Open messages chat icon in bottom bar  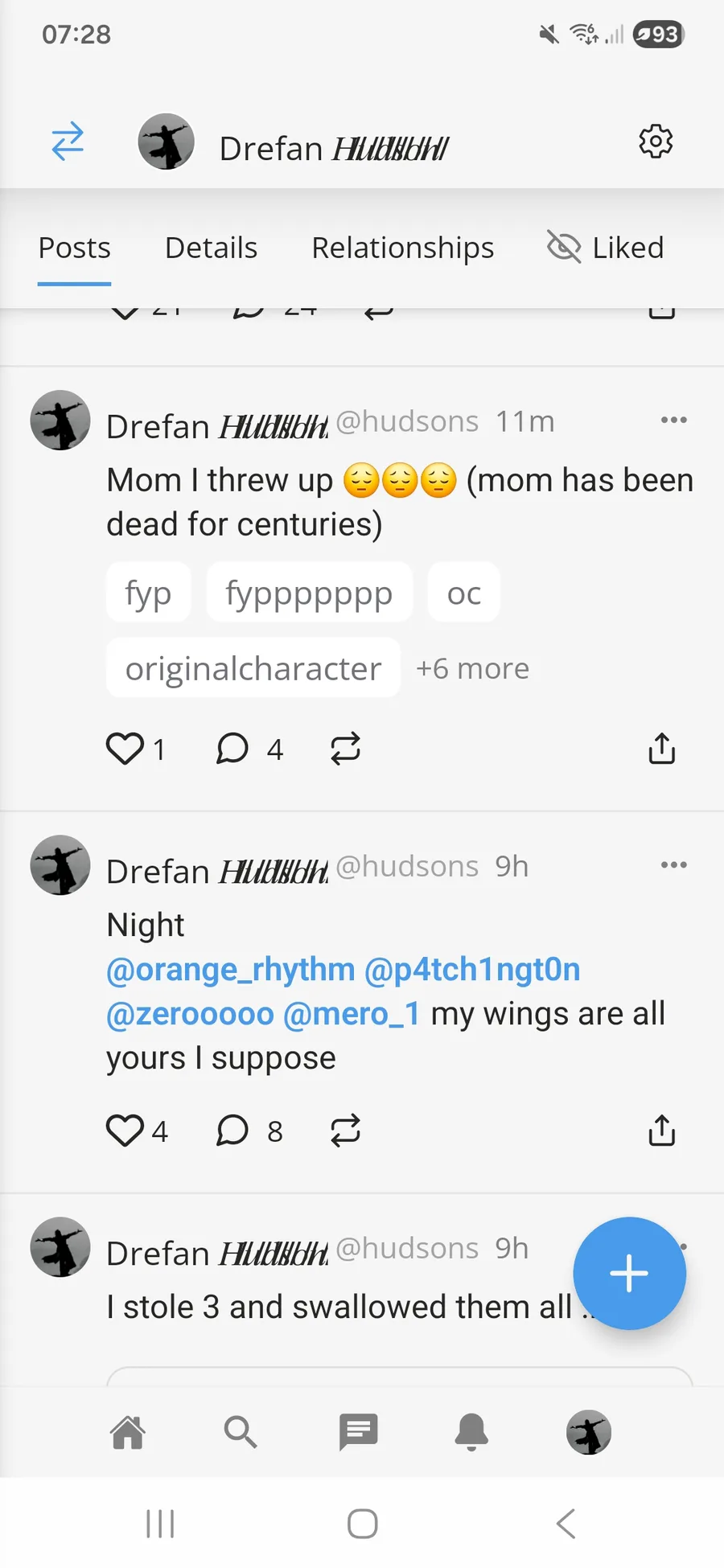[x=358, y=1432]
